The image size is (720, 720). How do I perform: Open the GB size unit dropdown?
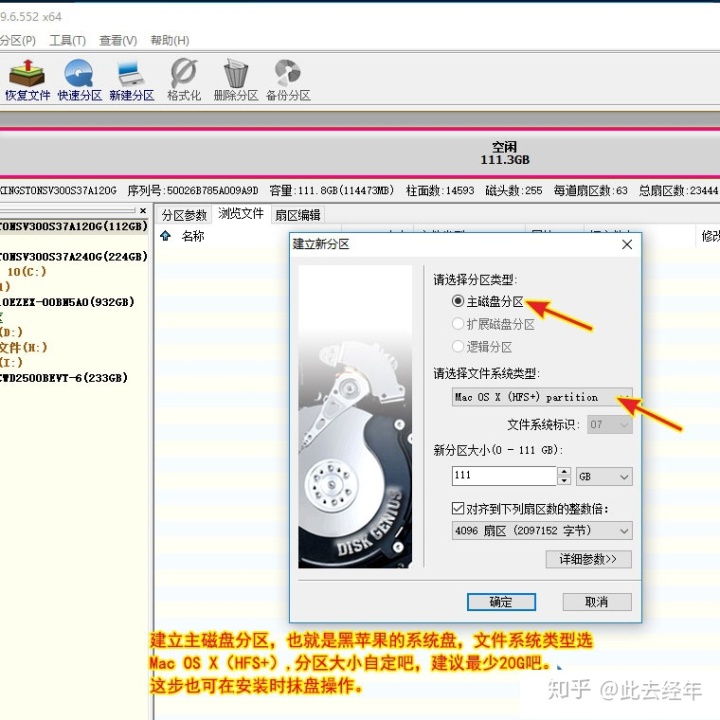604,476
